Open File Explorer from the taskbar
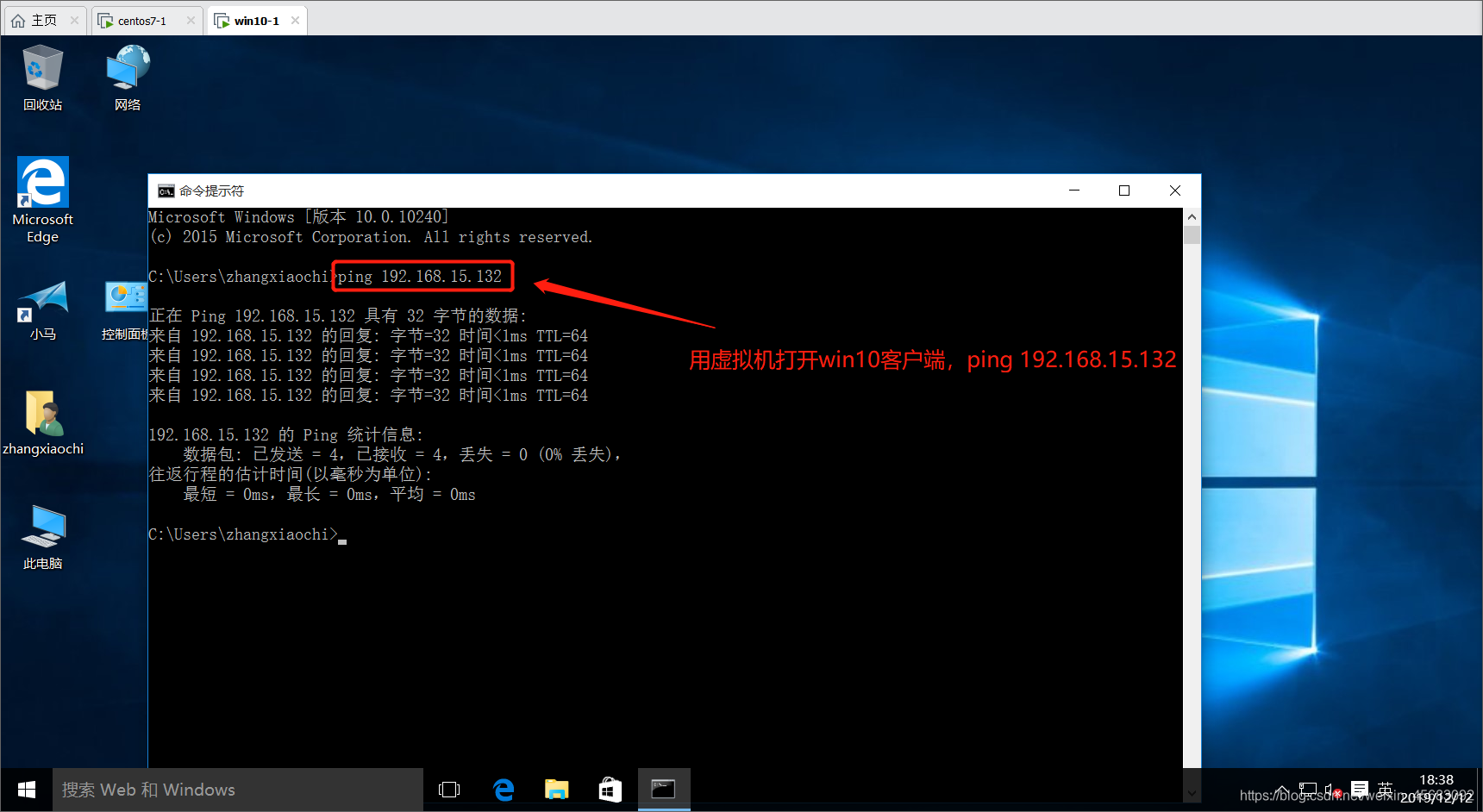Image resolution: width=1483 pixels, height=812 pixels. coord(557,790)
